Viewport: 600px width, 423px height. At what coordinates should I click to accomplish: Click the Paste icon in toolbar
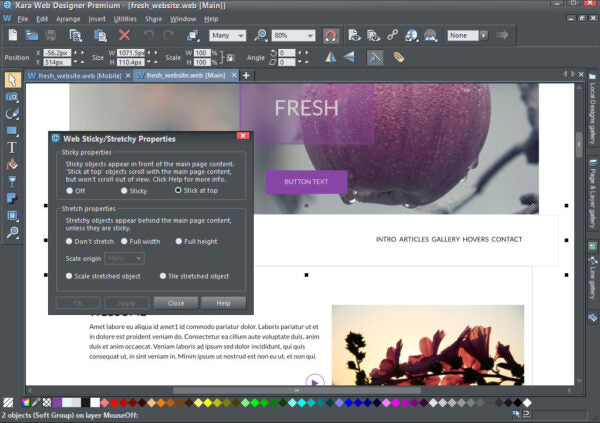pos(101,35)
